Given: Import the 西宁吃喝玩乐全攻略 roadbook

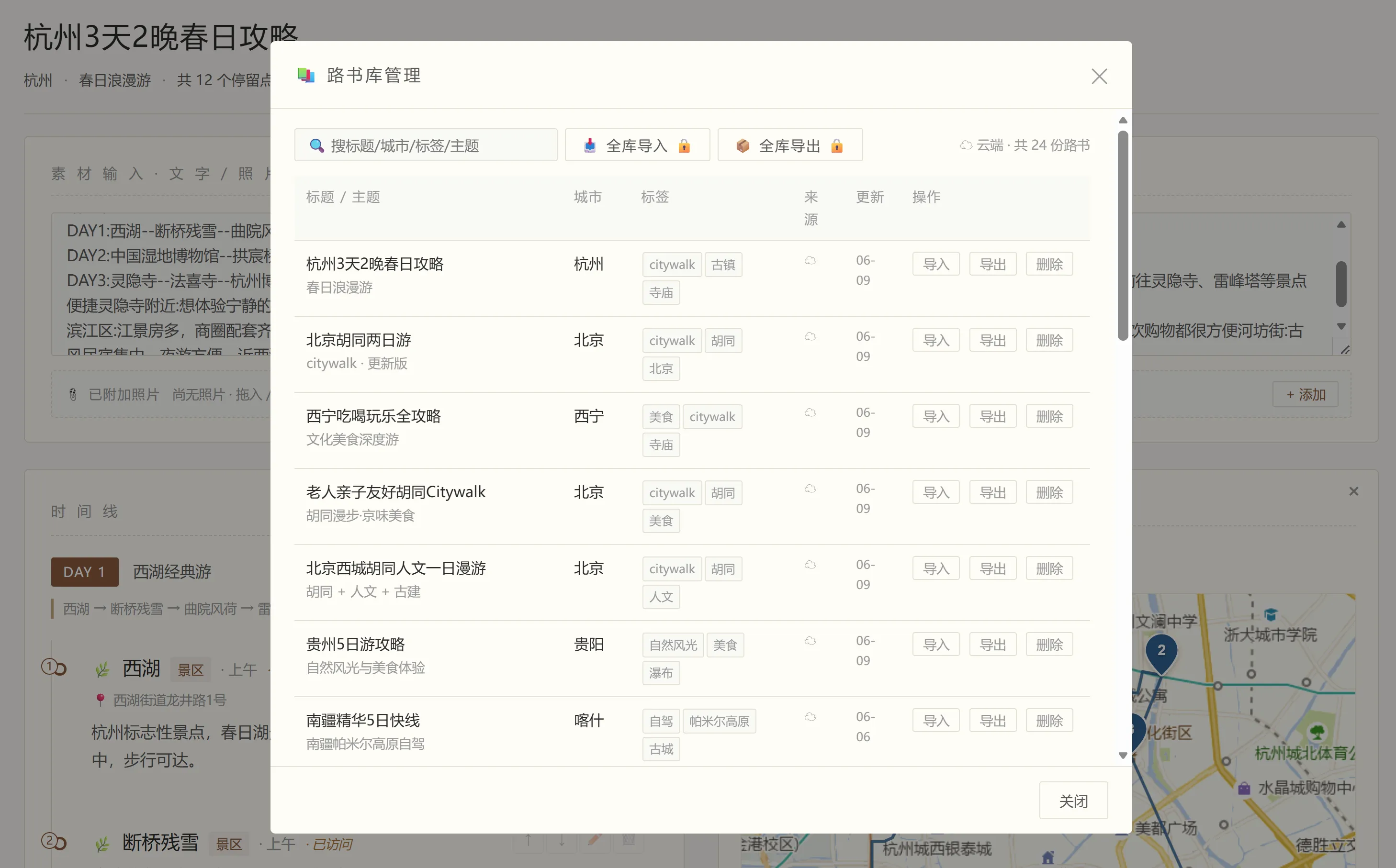Looking at the screenshot, I should pyautogui.click(x=935, y=416).
